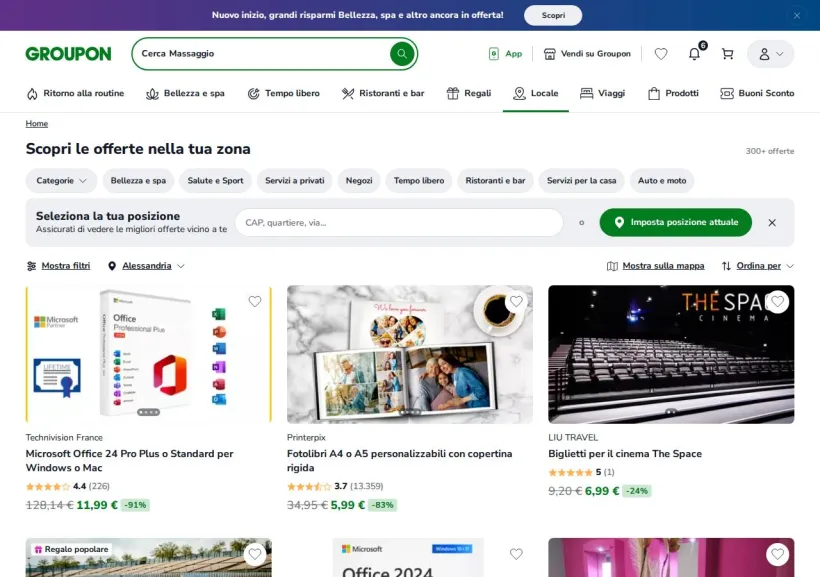Viewport: 820px width, 577px height.
Task: Open Tempo libero in main navigation
Action: 283,94
